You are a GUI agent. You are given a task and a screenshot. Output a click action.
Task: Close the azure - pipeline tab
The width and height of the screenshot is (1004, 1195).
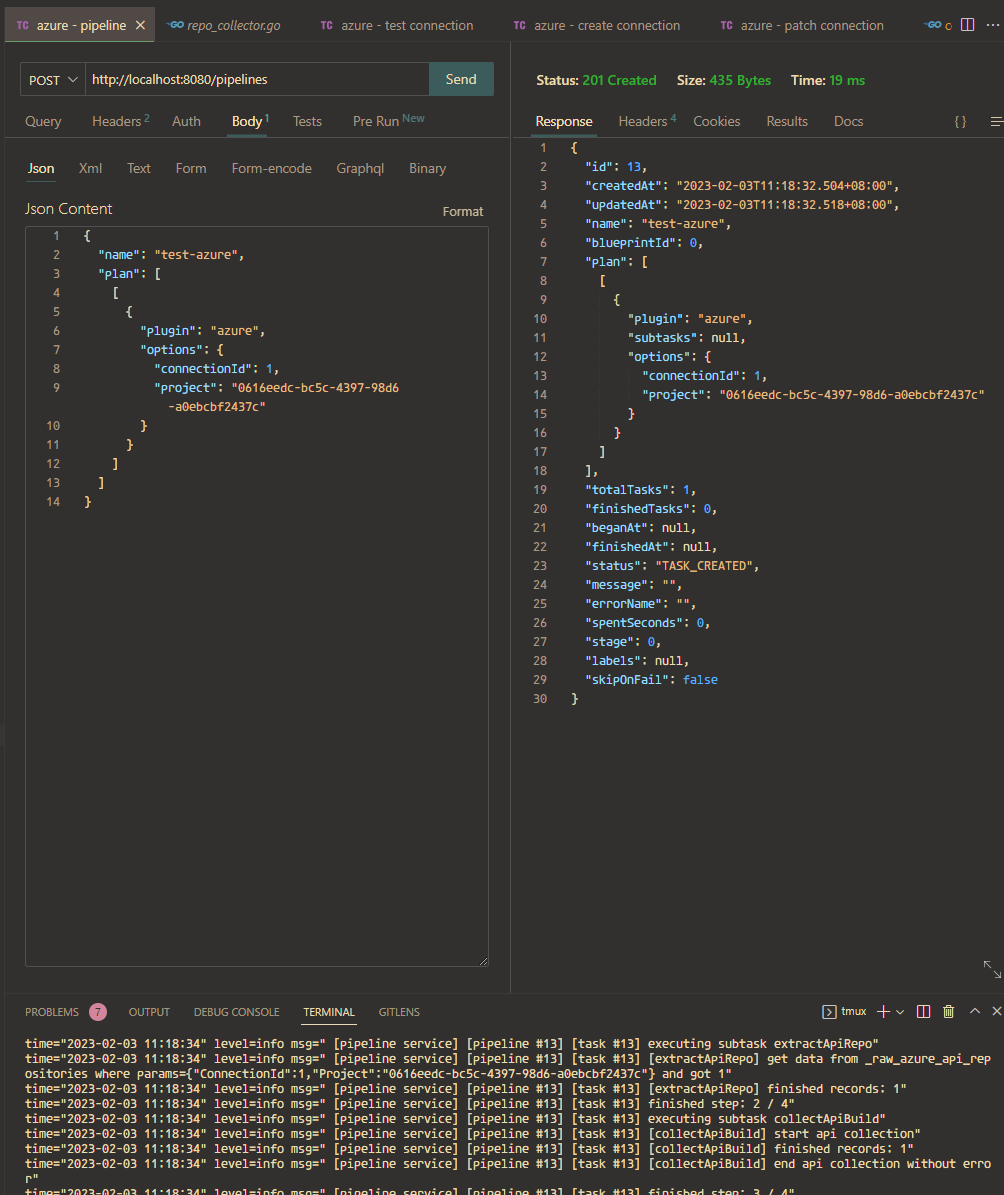coord(140,25)
